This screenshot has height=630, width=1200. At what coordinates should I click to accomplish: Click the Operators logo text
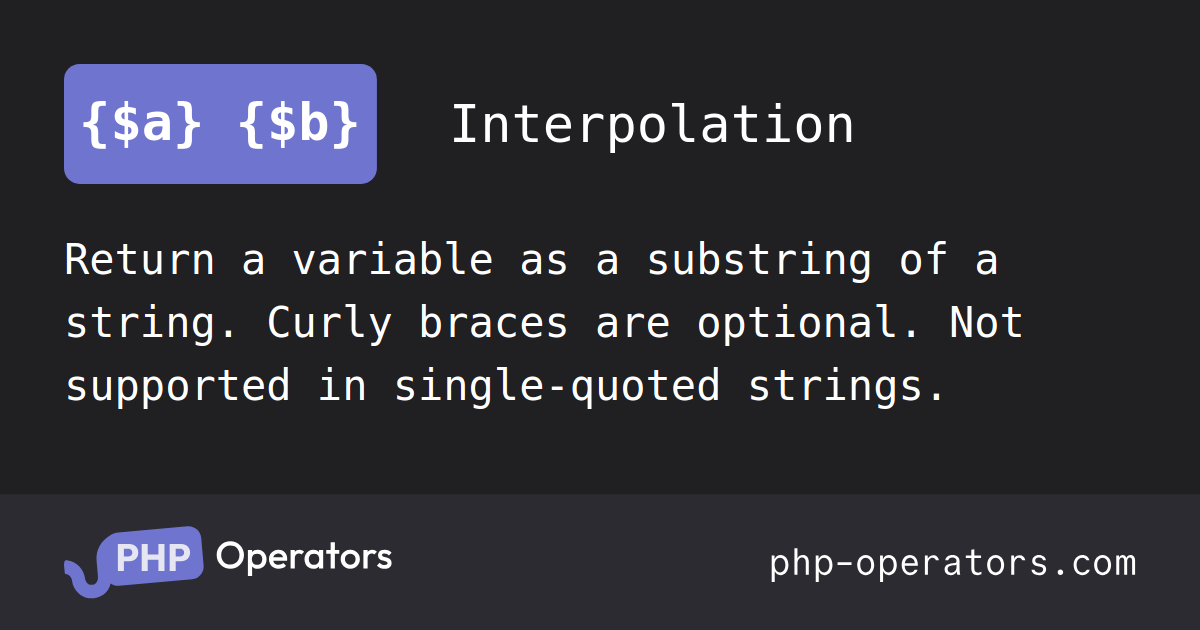[304, 556]
